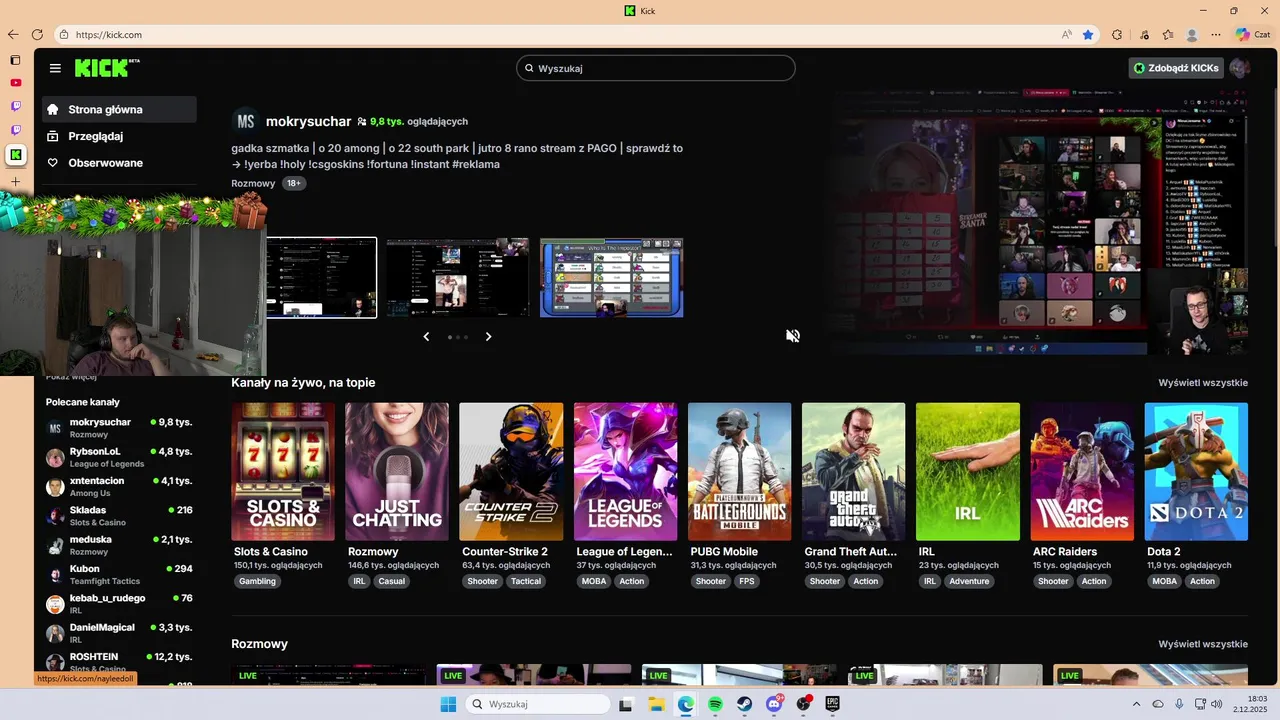Screen dimensions: 1280x720
Task: Click the KICK logo
Action: click(x=107, y=68)
